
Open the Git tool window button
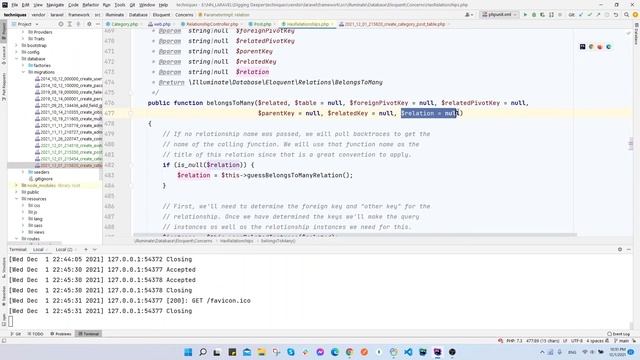point(16,334)
